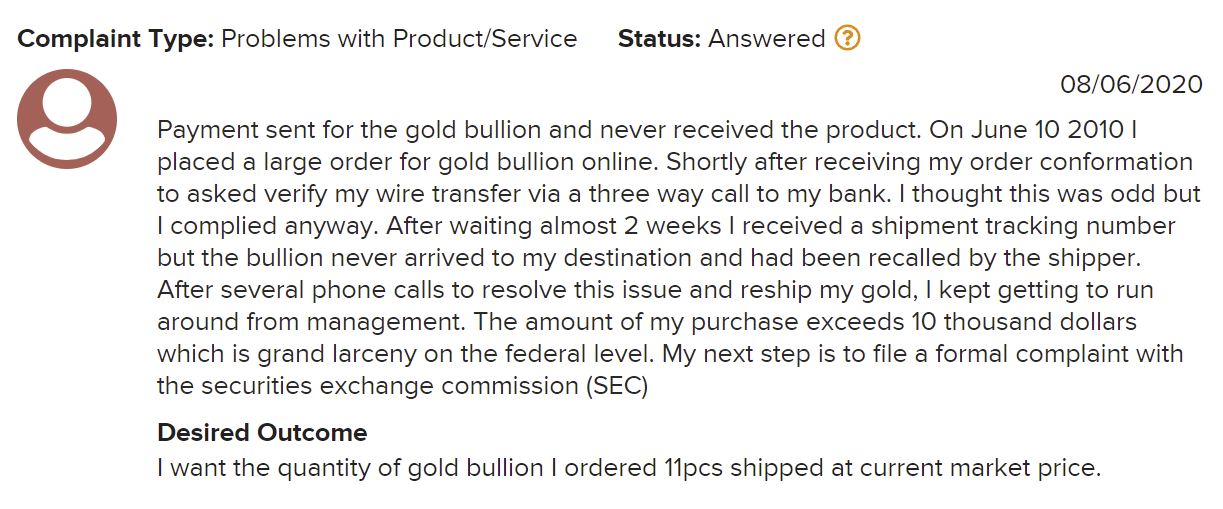Screen dimensions: 1223x509
Task: Click the "Desired Outcome" heading
Action: coord(262,433)
